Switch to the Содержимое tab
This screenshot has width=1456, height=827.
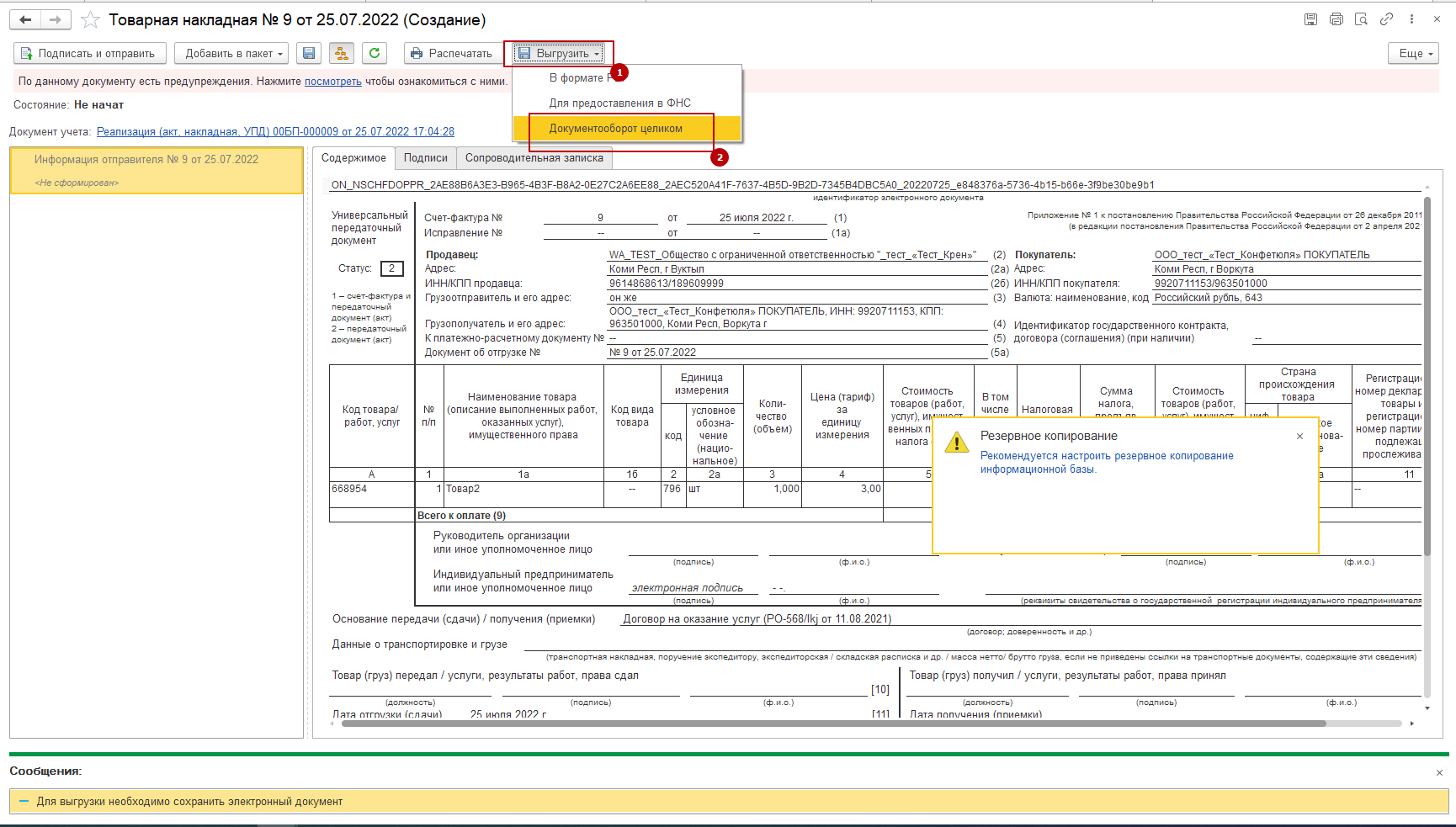(x=353, y=158)
